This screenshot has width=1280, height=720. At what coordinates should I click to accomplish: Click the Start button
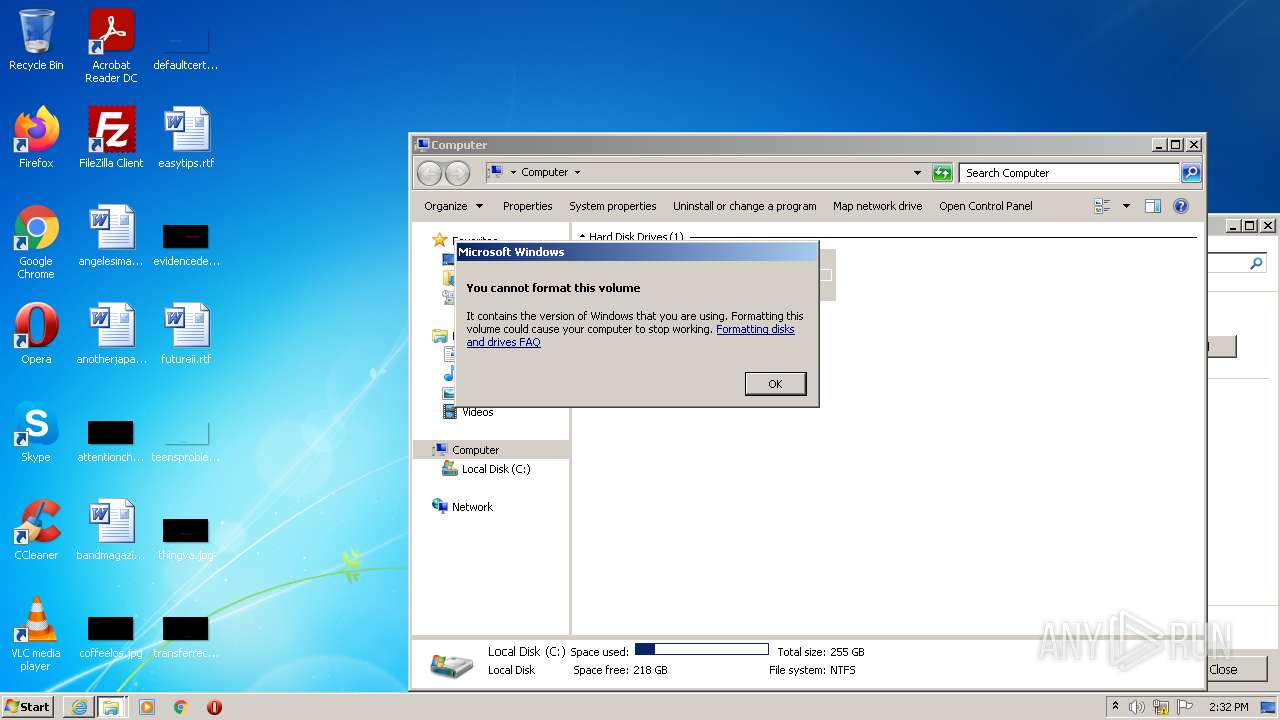[x=28, y=707]
